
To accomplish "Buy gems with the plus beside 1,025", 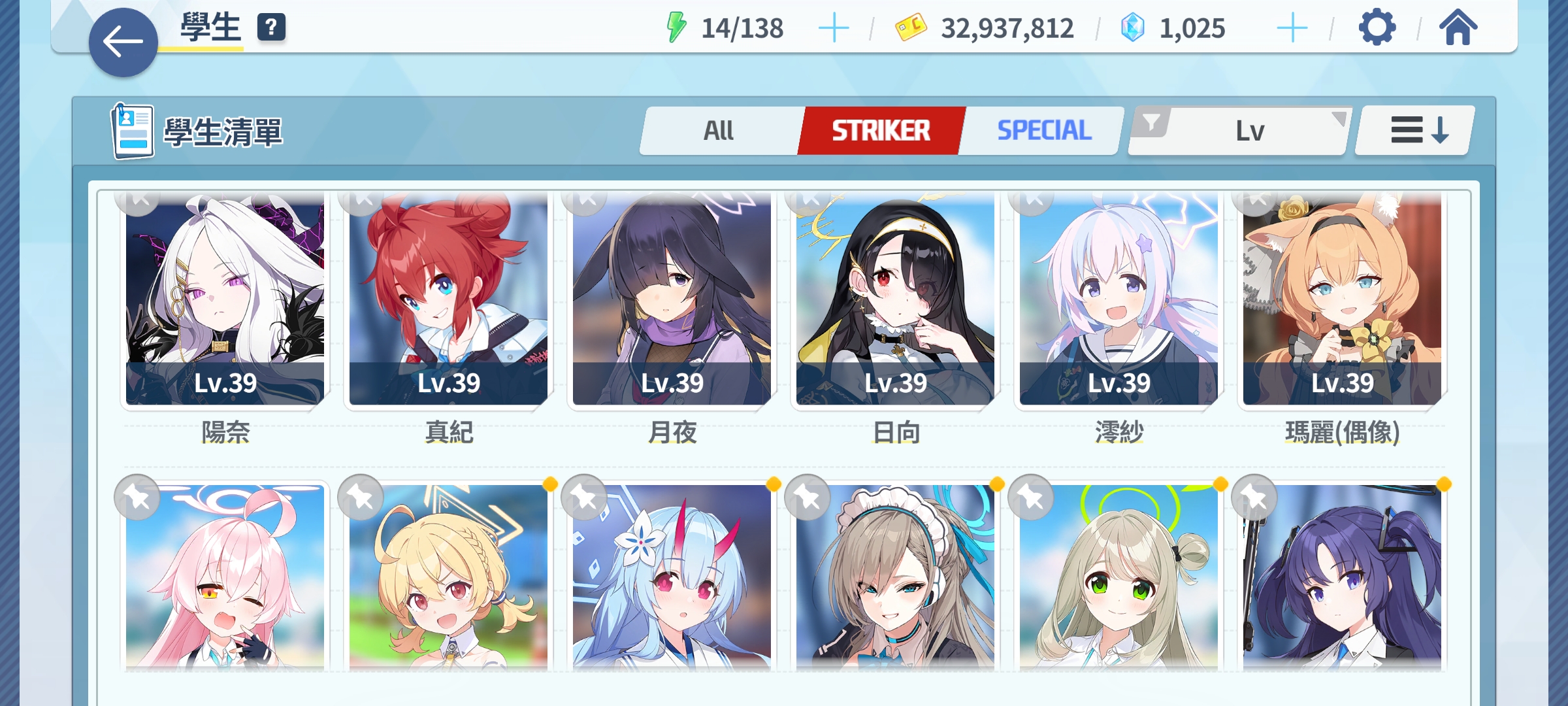I will pos(1292,29).
